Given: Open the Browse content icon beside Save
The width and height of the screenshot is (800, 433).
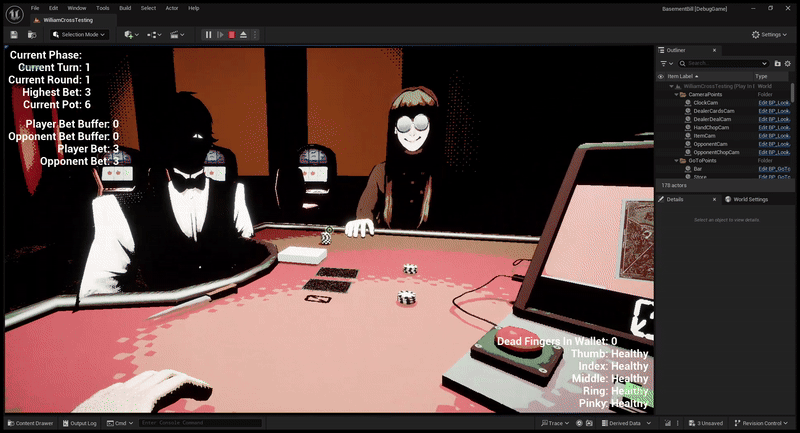Looking at the screenshot, I should coord(32,35).
